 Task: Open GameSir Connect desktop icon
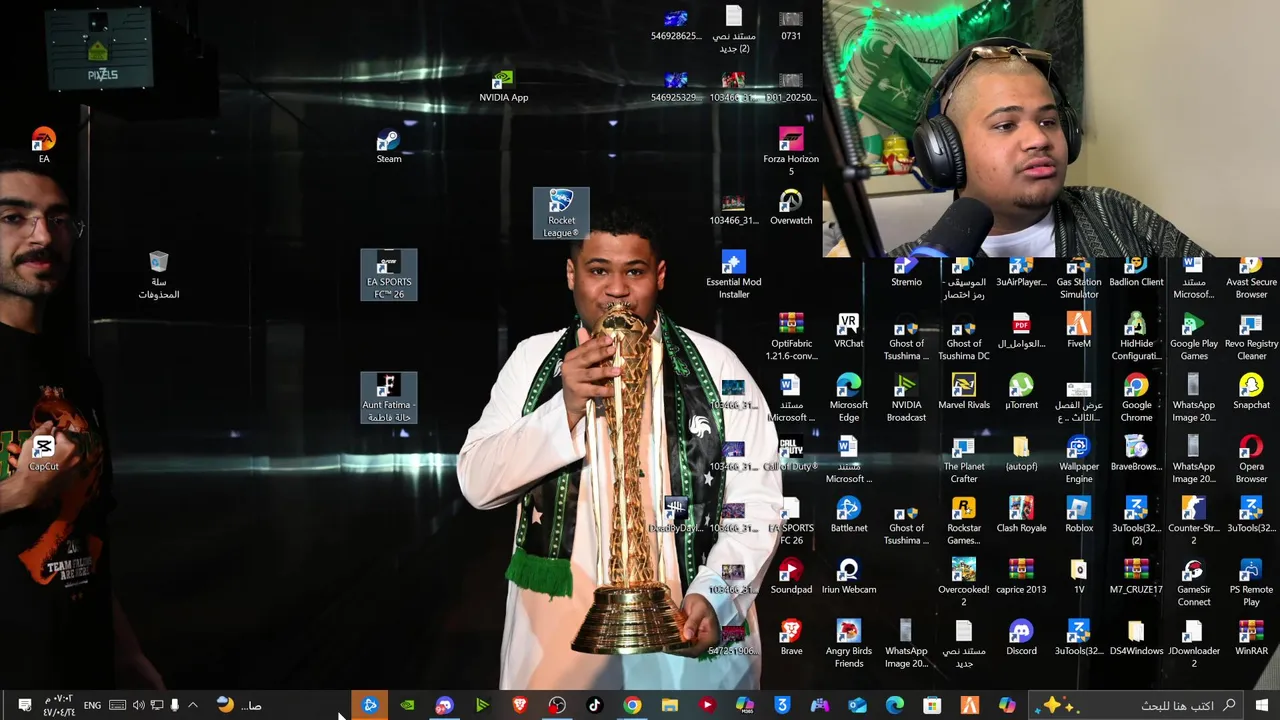pos(1194,583)
